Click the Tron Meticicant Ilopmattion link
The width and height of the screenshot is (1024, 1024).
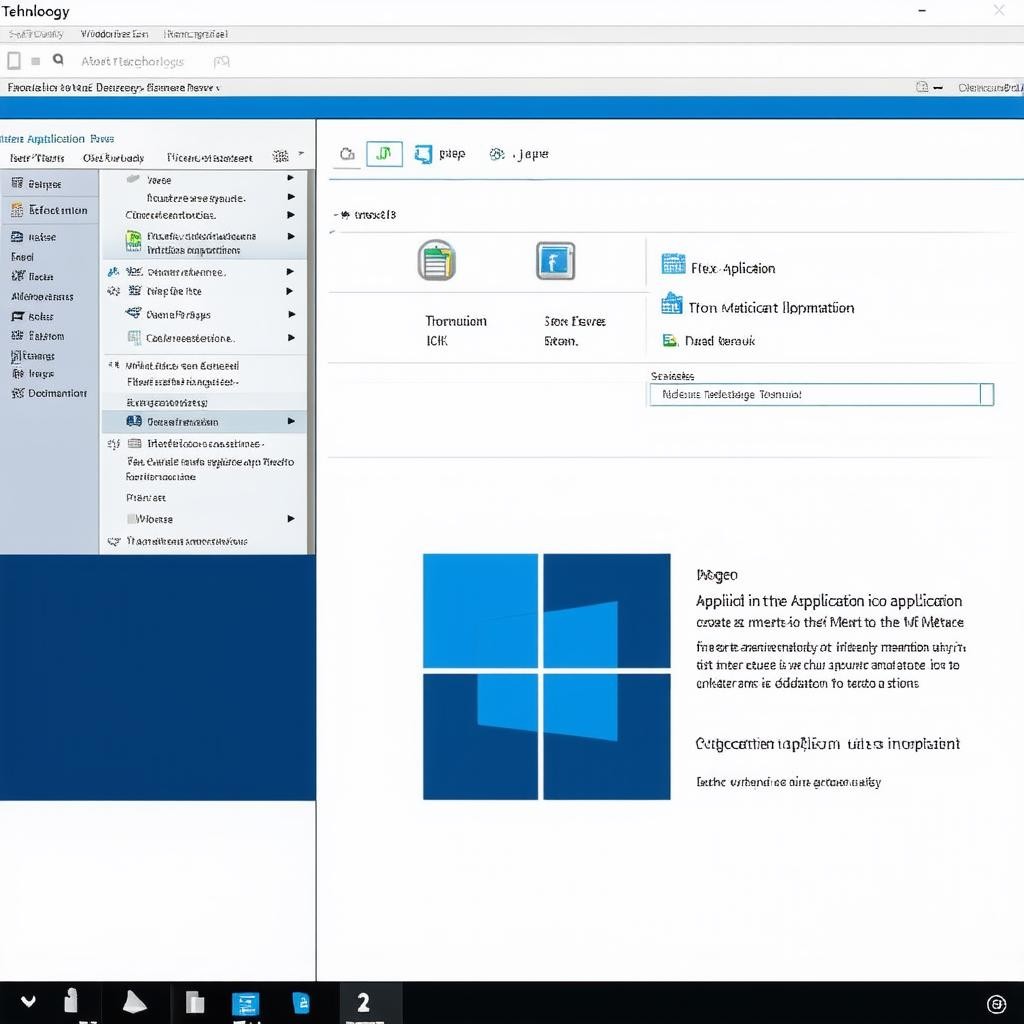coord(770,308)
